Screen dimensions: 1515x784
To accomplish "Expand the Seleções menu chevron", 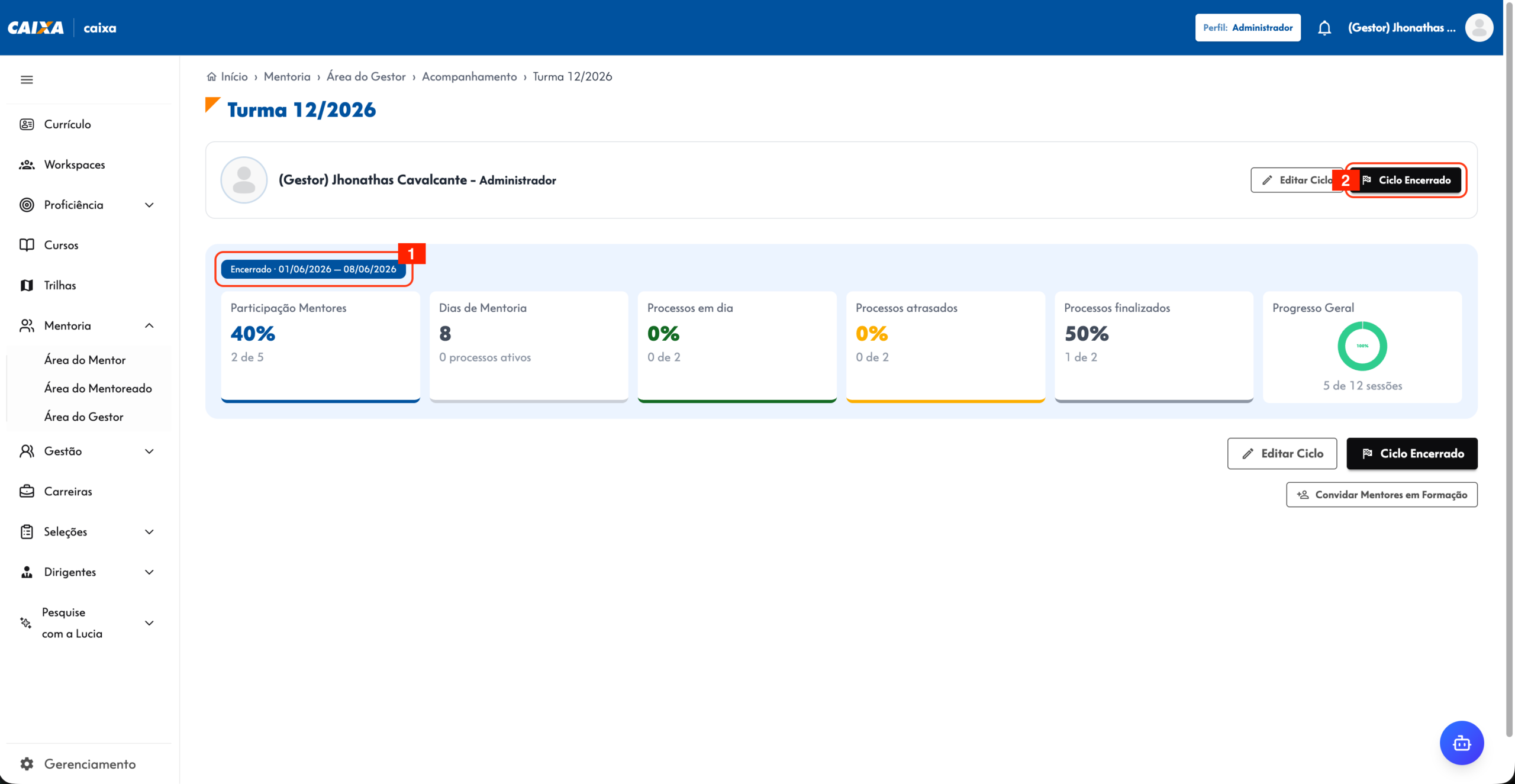I will 149,531.
